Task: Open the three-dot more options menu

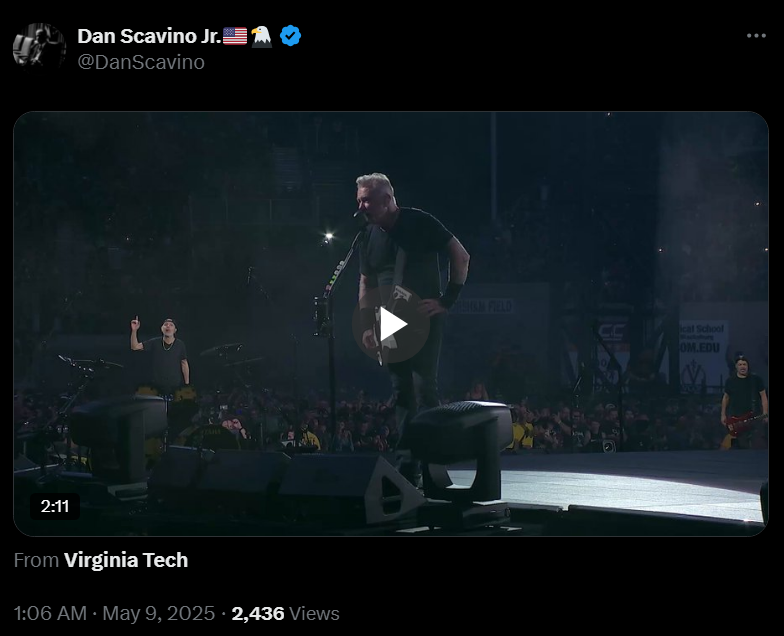Action: pos(756,36)
